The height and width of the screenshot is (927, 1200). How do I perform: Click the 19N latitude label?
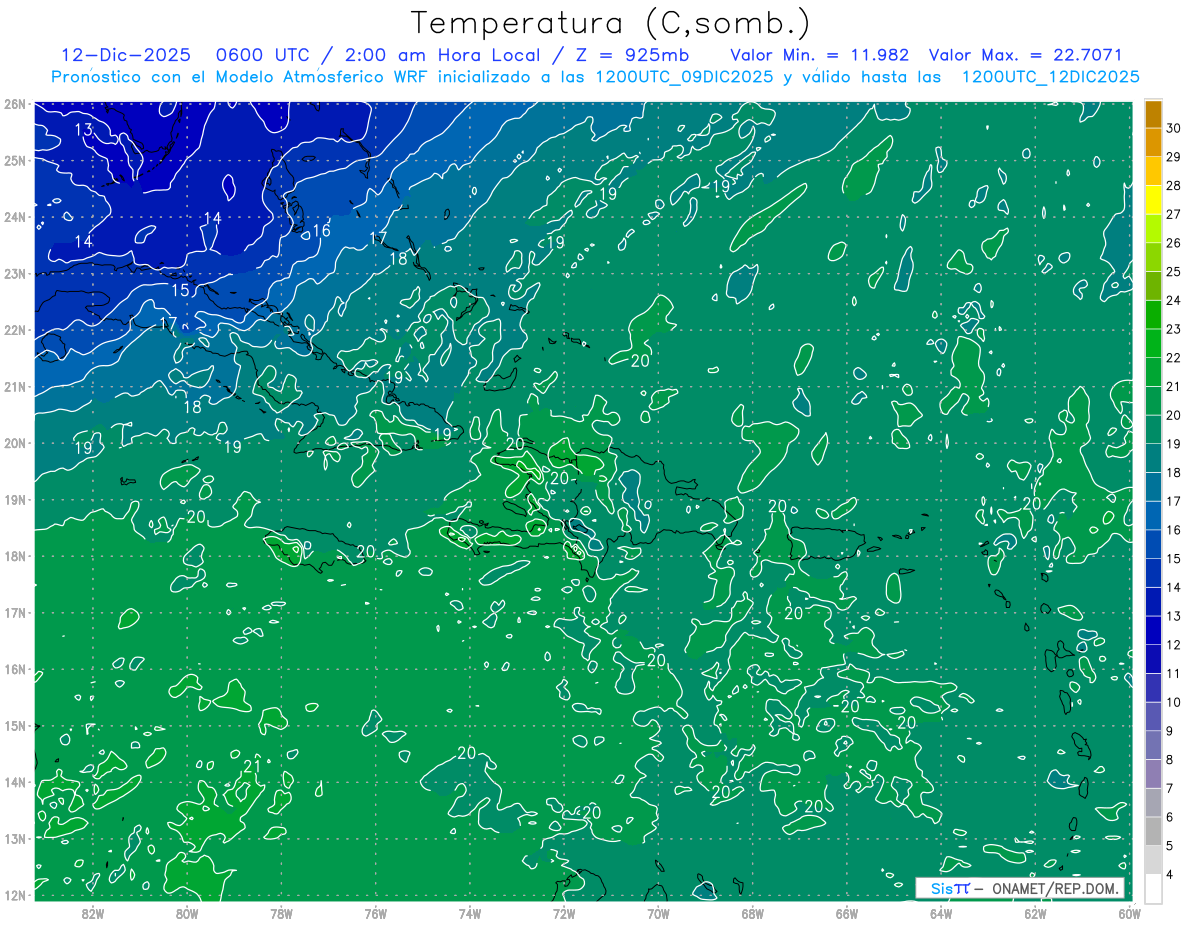[x=14, y=499]
